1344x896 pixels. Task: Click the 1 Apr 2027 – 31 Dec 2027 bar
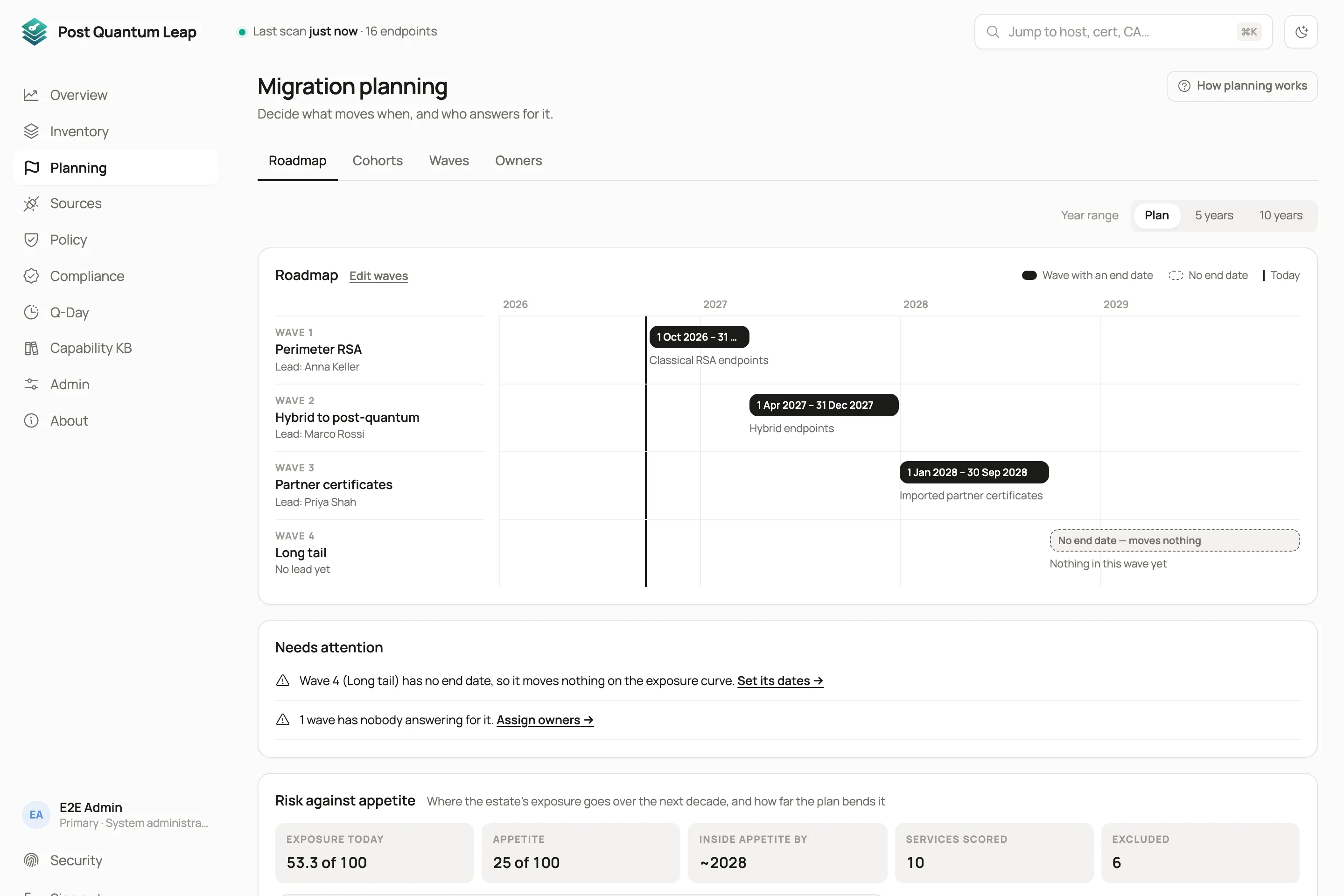point(823,405)
